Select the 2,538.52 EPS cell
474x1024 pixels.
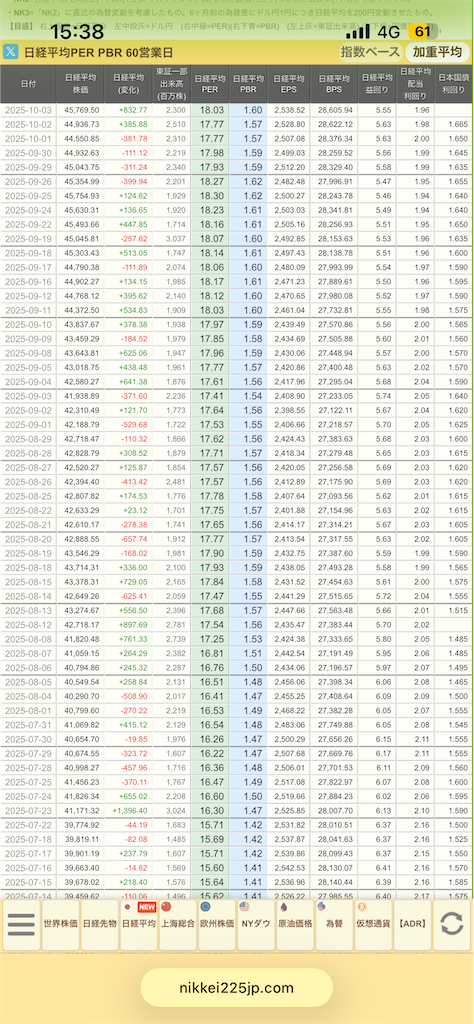[x=288, y=110]
